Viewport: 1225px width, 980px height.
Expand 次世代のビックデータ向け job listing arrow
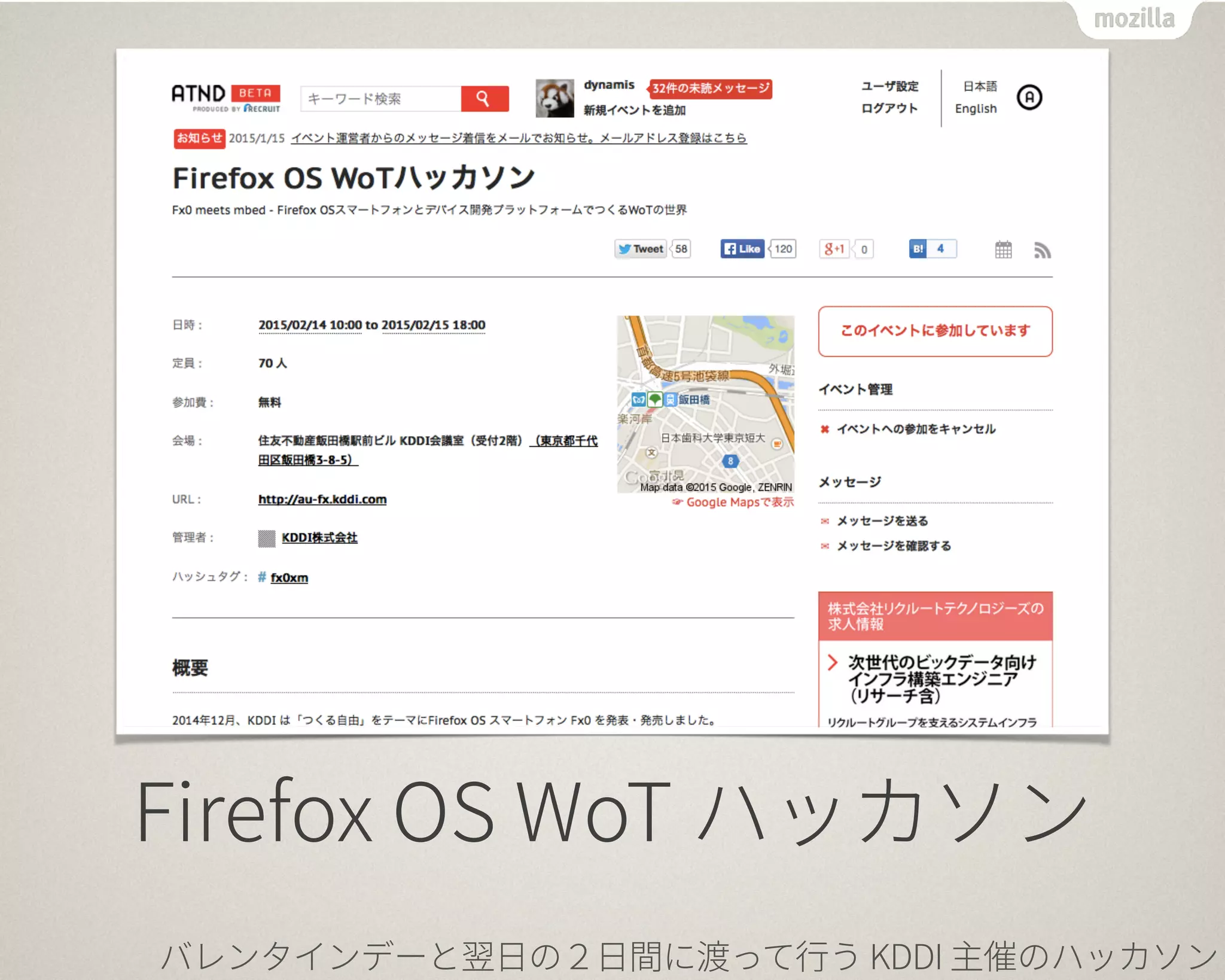click(x=832, y=662)
